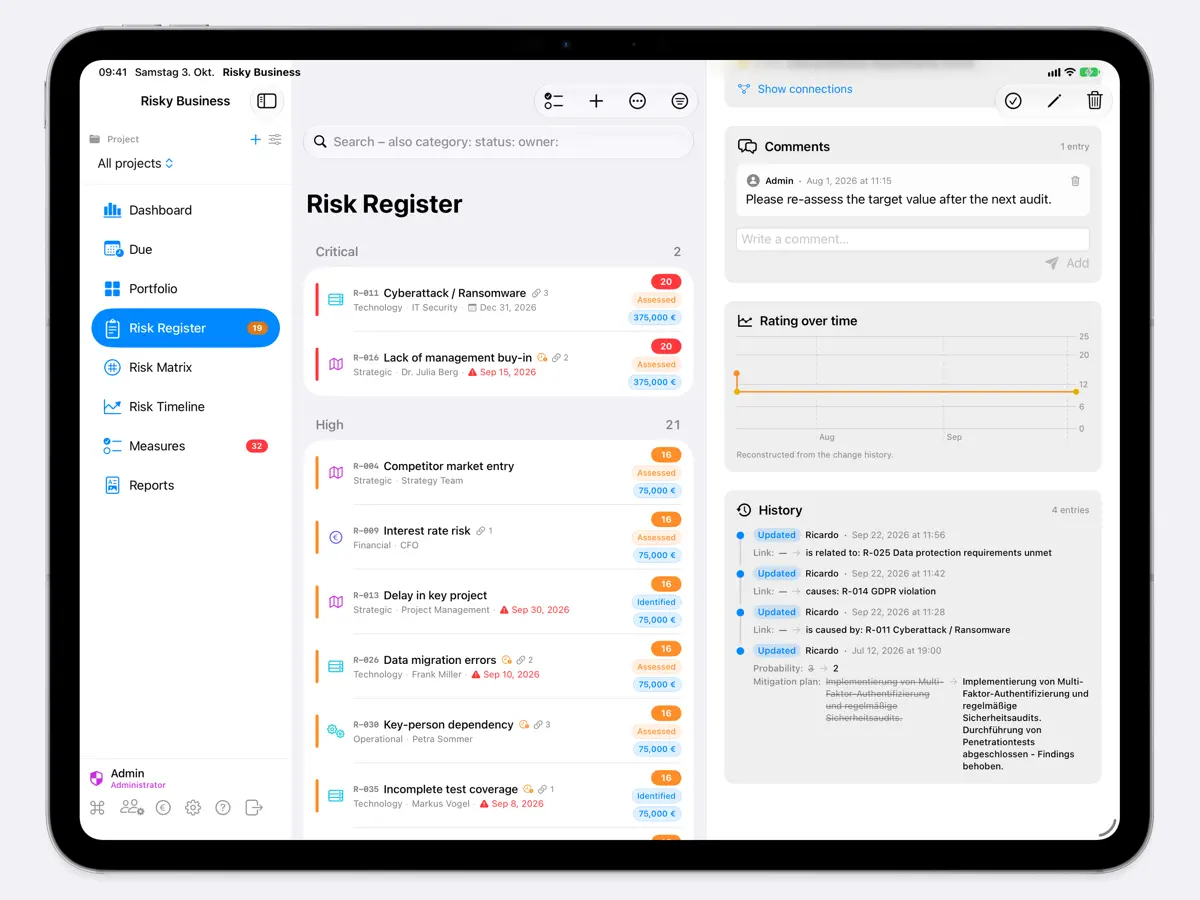Screen dimensions: 1200x900
Task: Open the sort and filter lines icon
Action: [680, 101]
